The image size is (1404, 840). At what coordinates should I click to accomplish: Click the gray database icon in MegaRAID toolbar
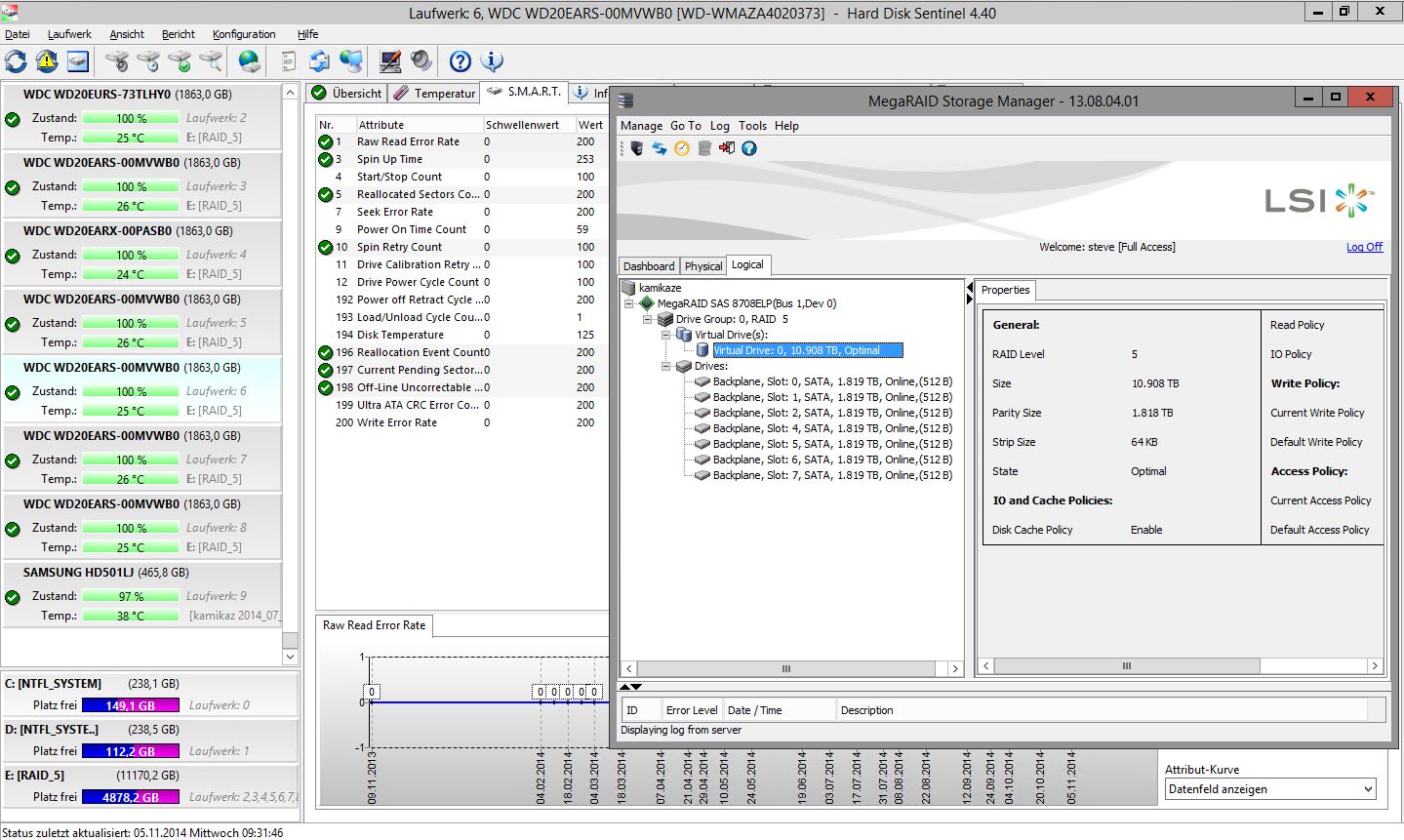coord(704,148)
